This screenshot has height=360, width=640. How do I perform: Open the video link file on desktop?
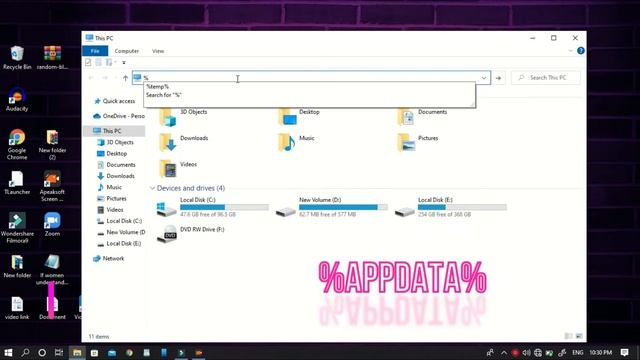tap(17, 308)
